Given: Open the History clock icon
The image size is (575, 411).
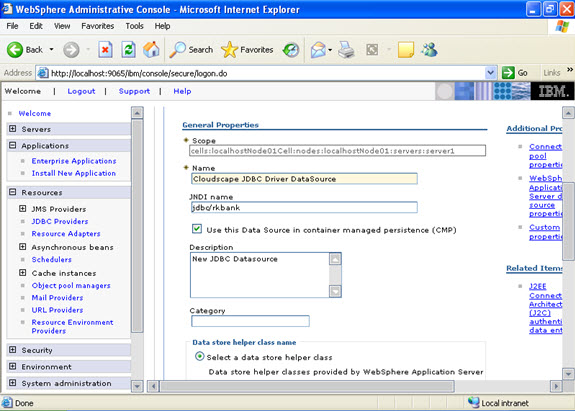Looking at the screenshot, I should [x=291, y=50].
